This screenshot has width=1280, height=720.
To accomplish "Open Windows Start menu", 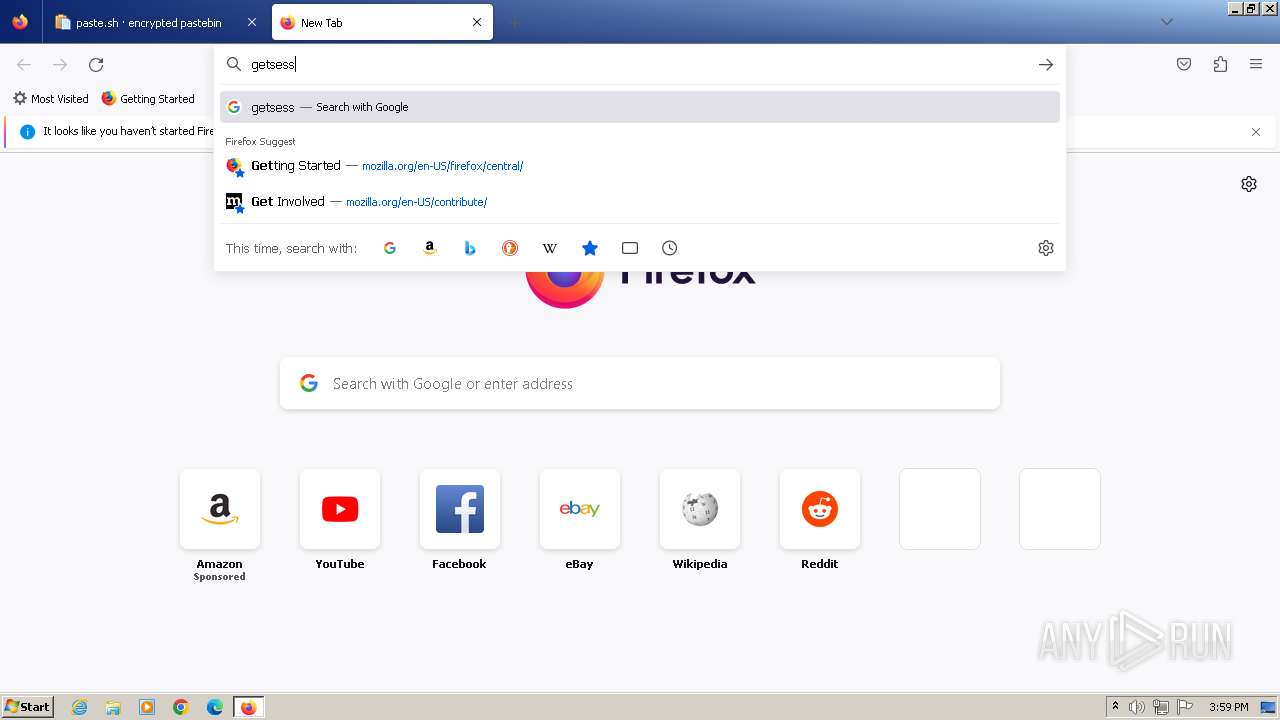I will (28, 707).
